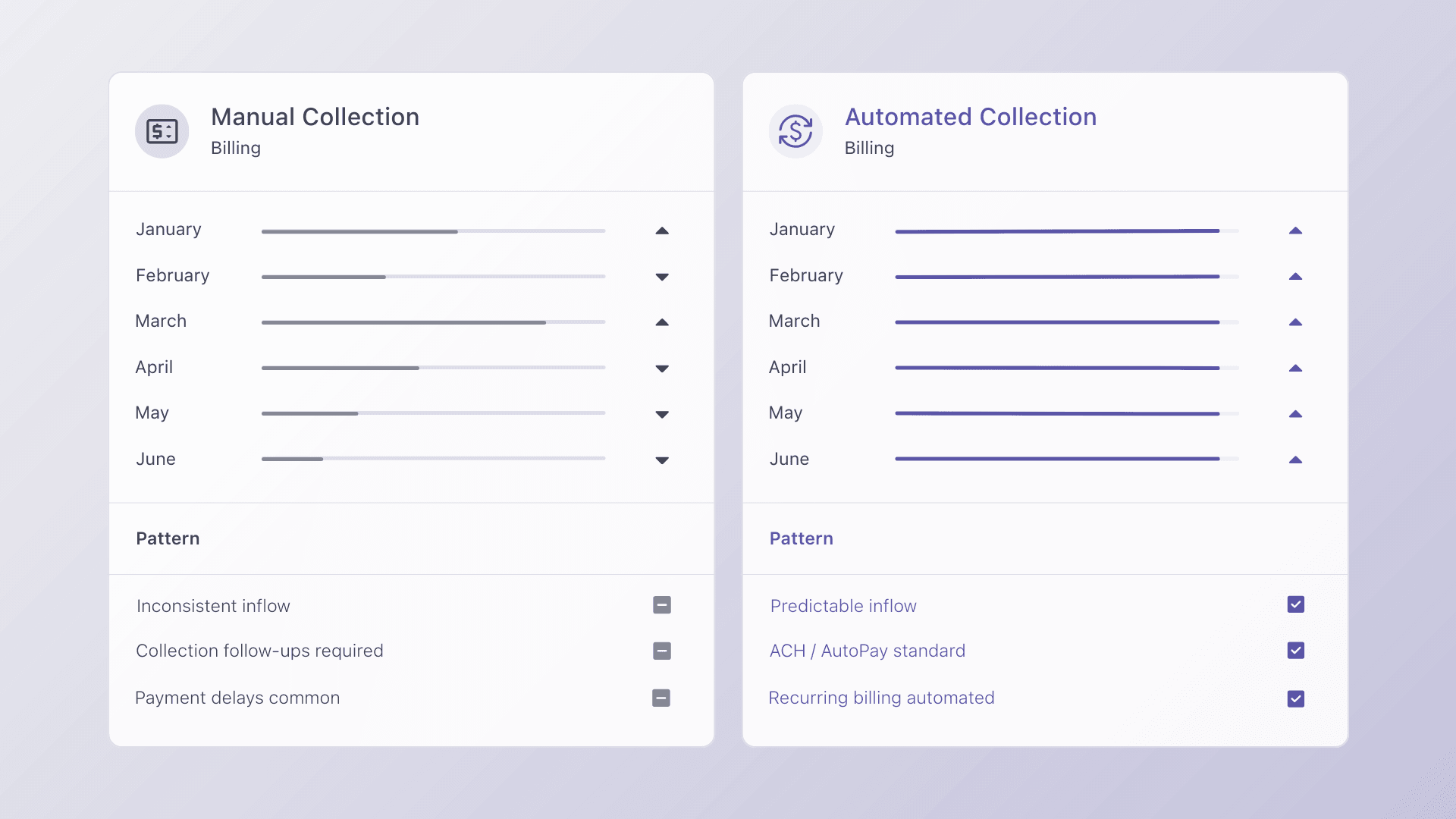Toggle the Inconsistent inflow minus checkbox

pos(662,605)
